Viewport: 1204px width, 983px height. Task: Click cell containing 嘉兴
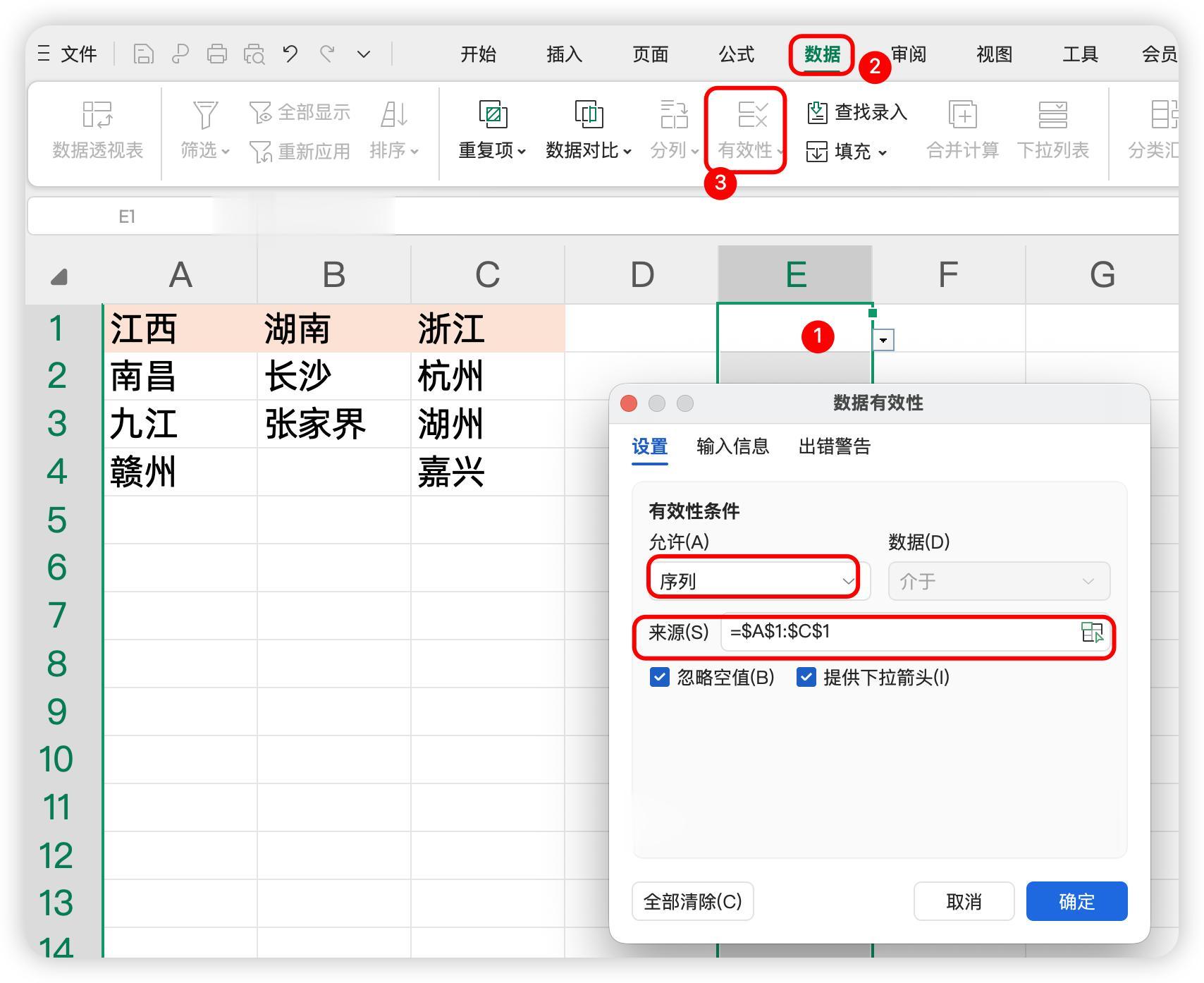488,472
